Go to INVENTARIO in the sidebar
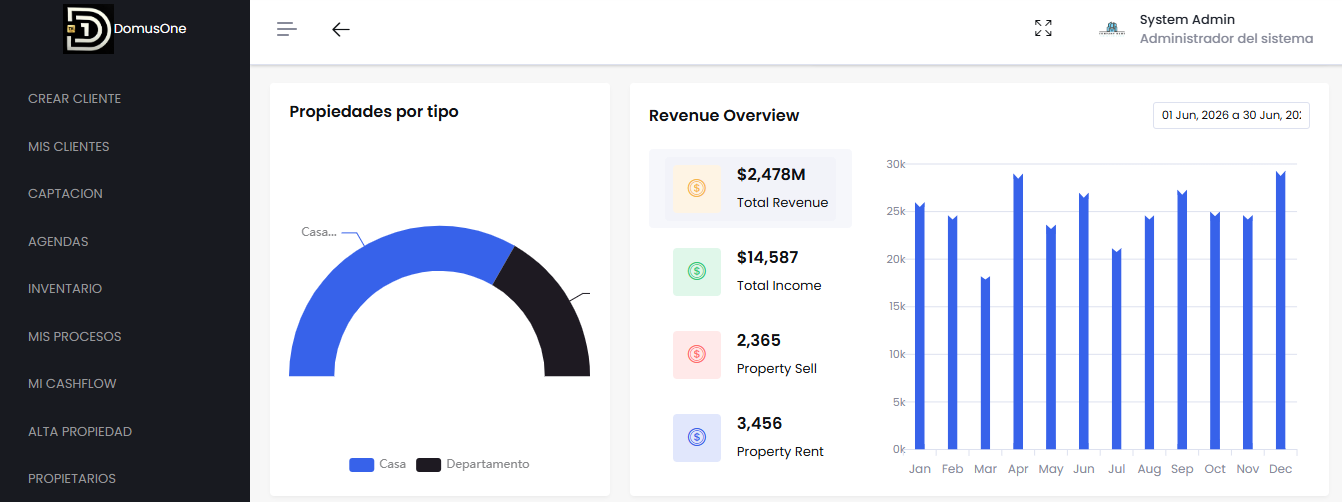Screen dimensions: 1342x502 pos(65,289)
